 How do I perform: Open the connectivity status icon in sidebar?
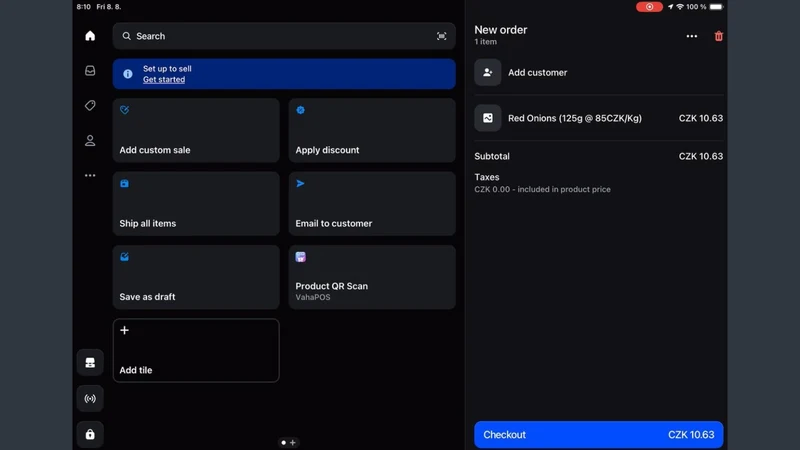click(x=90, y=398)
